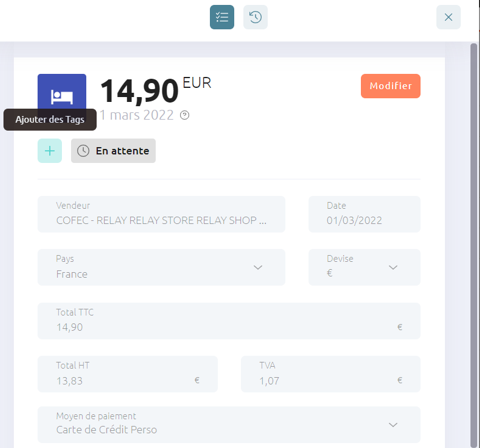Screen dimensions: 480x448
Task: Click the clock icon in En attente badge
Action: (83, 151)
